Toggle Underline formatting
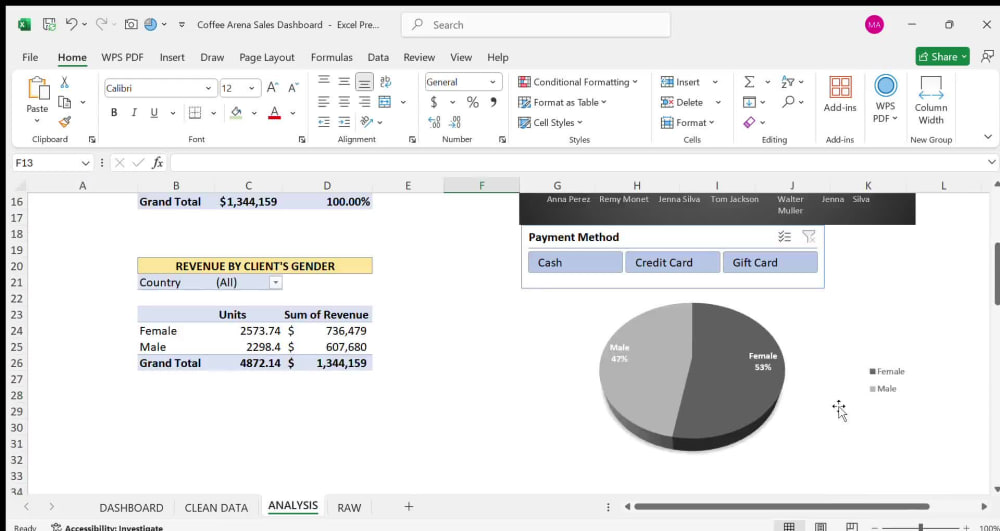The height and width of the screenshot is (531, 1000). point(154,113)
